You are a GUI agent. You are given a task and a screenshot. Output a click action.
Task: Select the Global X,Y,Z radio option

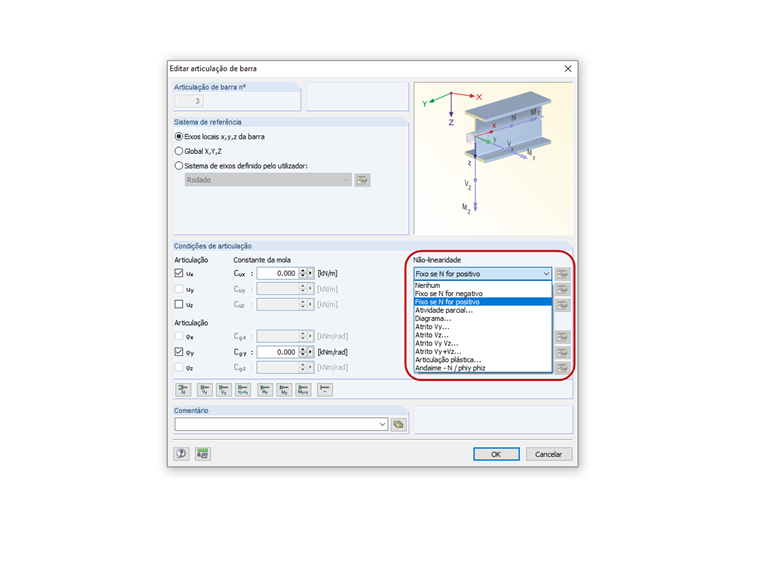(x=179, y=151)
